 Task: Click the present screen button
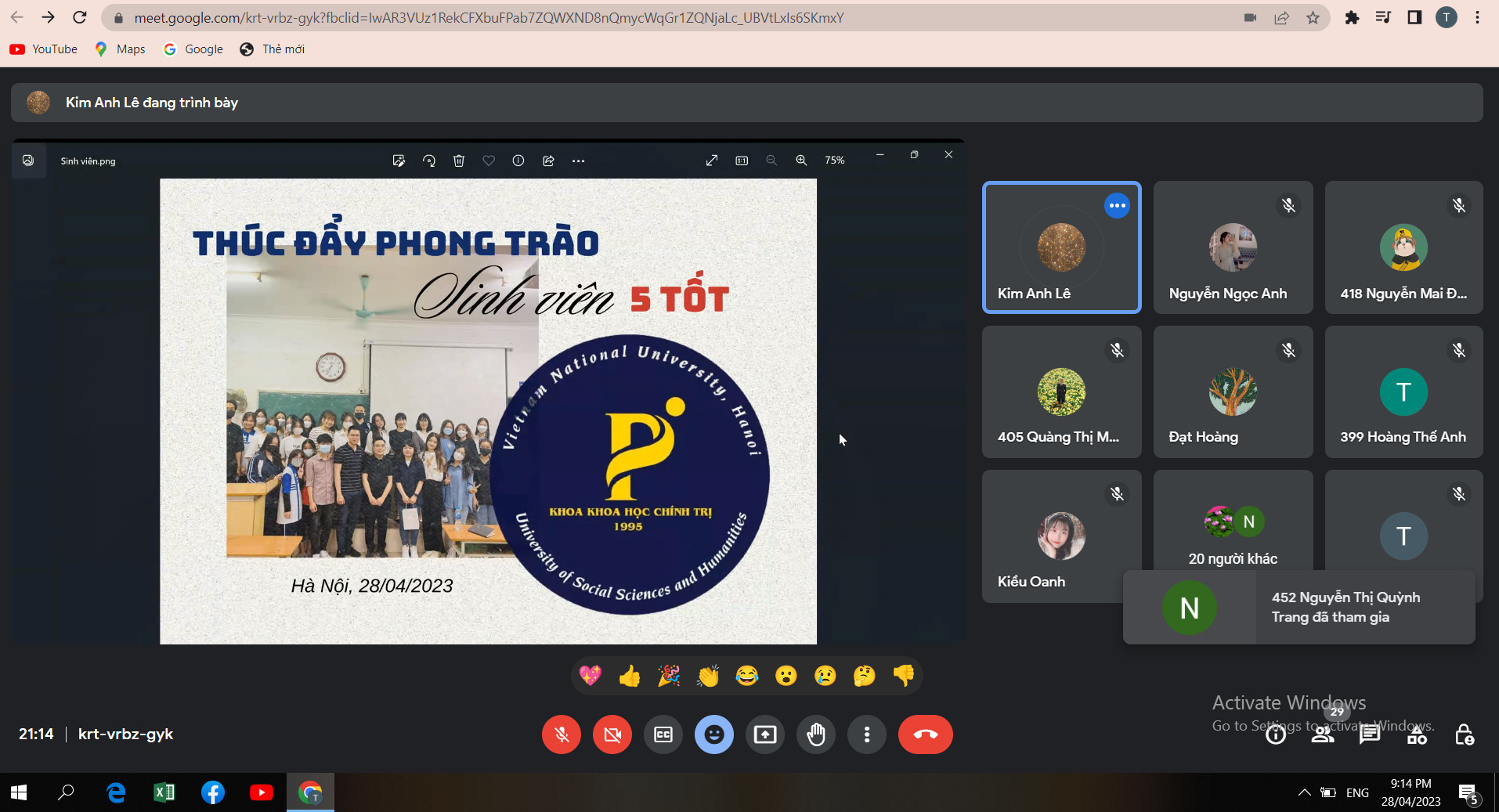click(x=765, y=734)
